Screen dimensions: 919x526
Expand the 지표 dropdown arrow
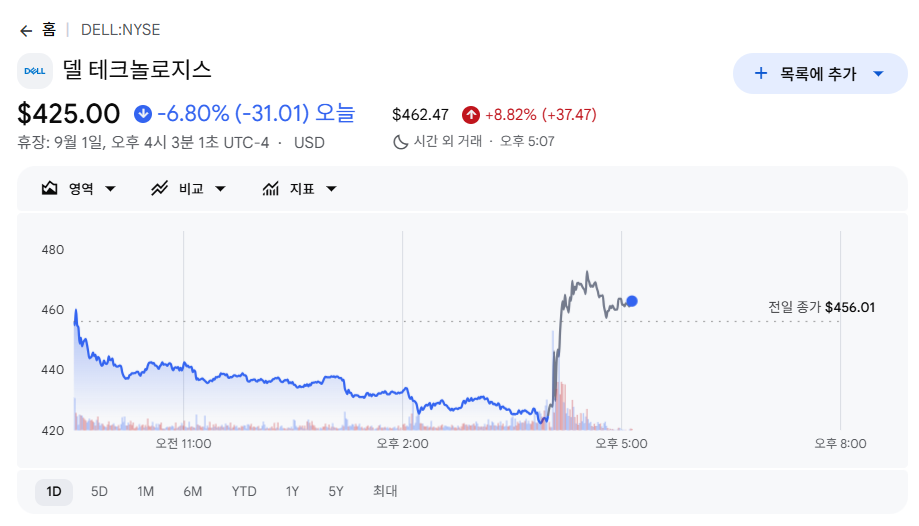point(331,189)
